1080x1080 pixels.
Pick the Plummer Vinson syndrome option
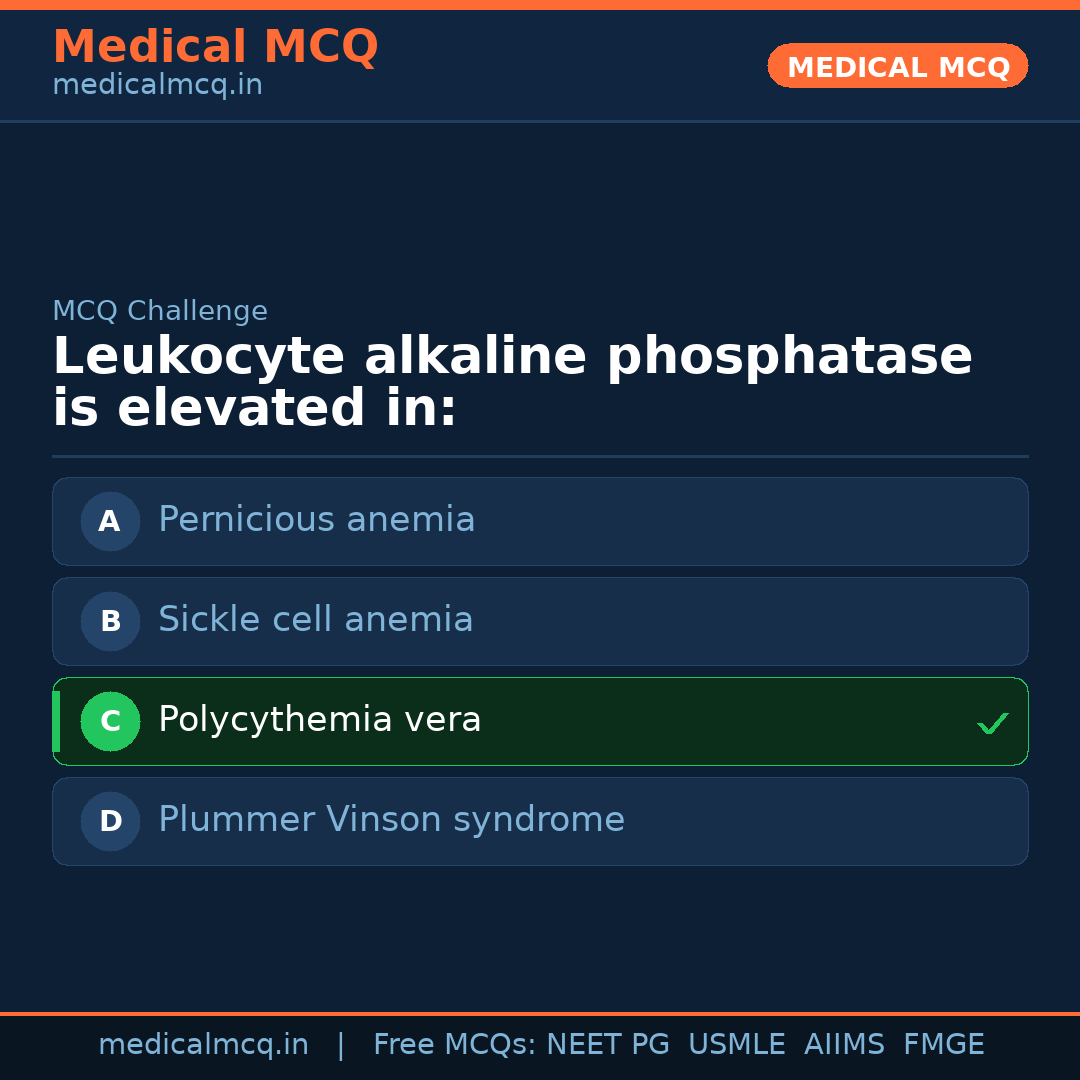click(391, 820)
